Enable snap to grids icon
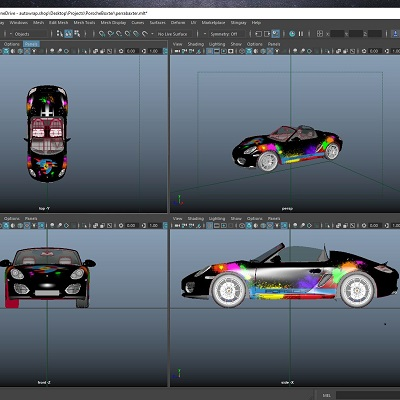The width and height of the screenshot is (400, 400). coord(102,34)
